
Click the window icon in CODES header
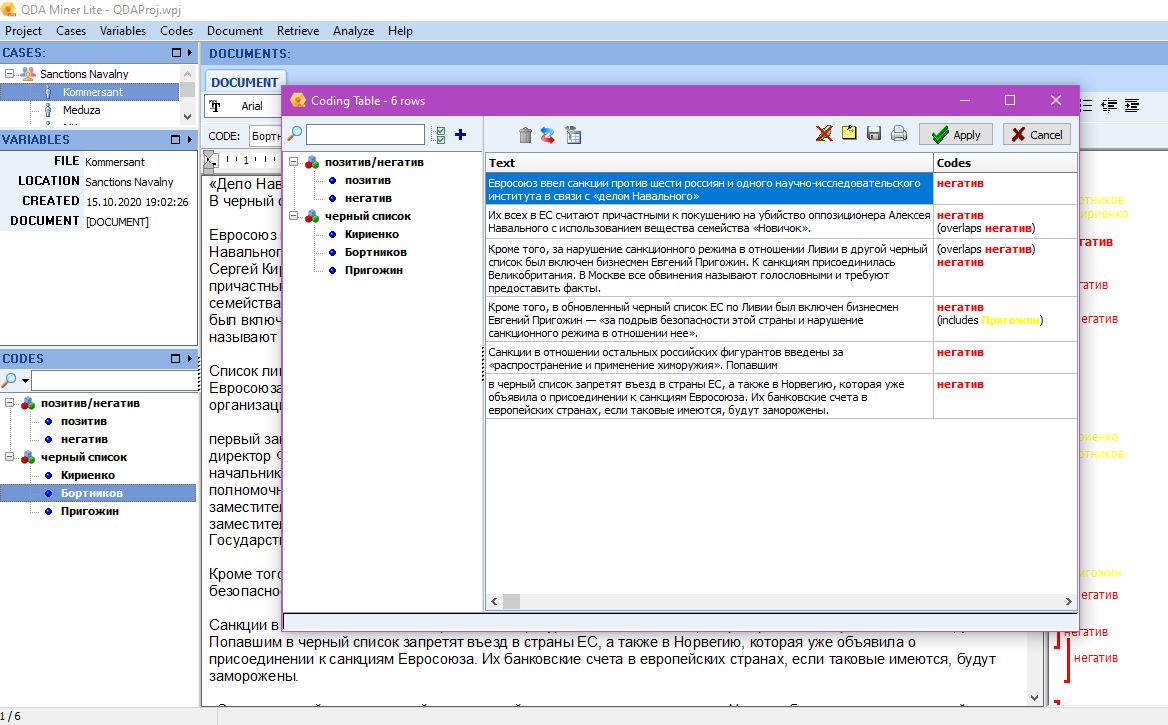click(x=176, y=358)
